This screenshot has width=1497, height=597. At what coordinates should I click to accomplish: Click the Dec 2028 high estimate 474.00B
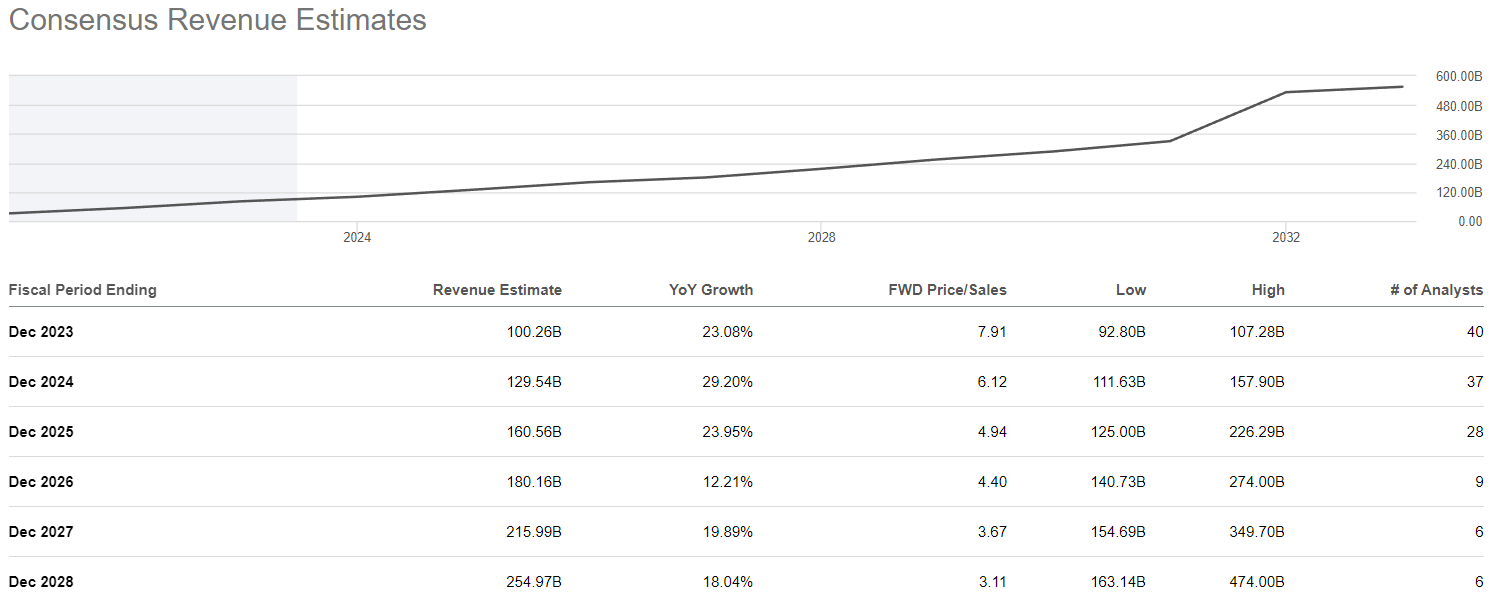(x=1258, y=582)
